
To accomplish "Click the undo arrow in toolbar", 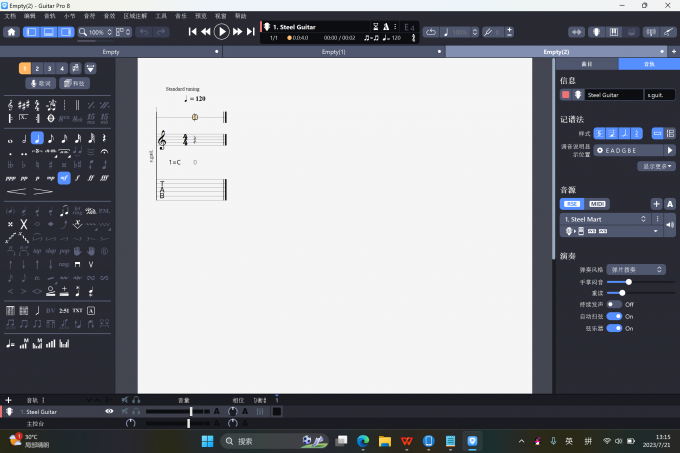I will pyautogui.click(x=144, y=32).
